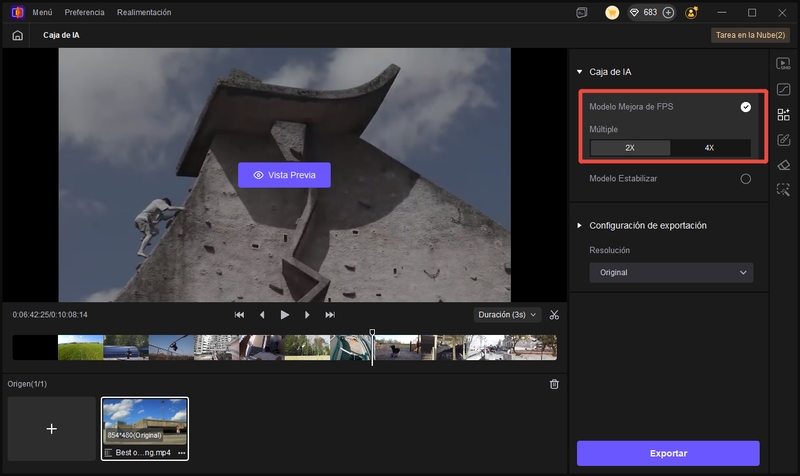Screen dimensions: 800x476
Task: Open Tarea en la Nube(2) button
Action: (750, 35)
